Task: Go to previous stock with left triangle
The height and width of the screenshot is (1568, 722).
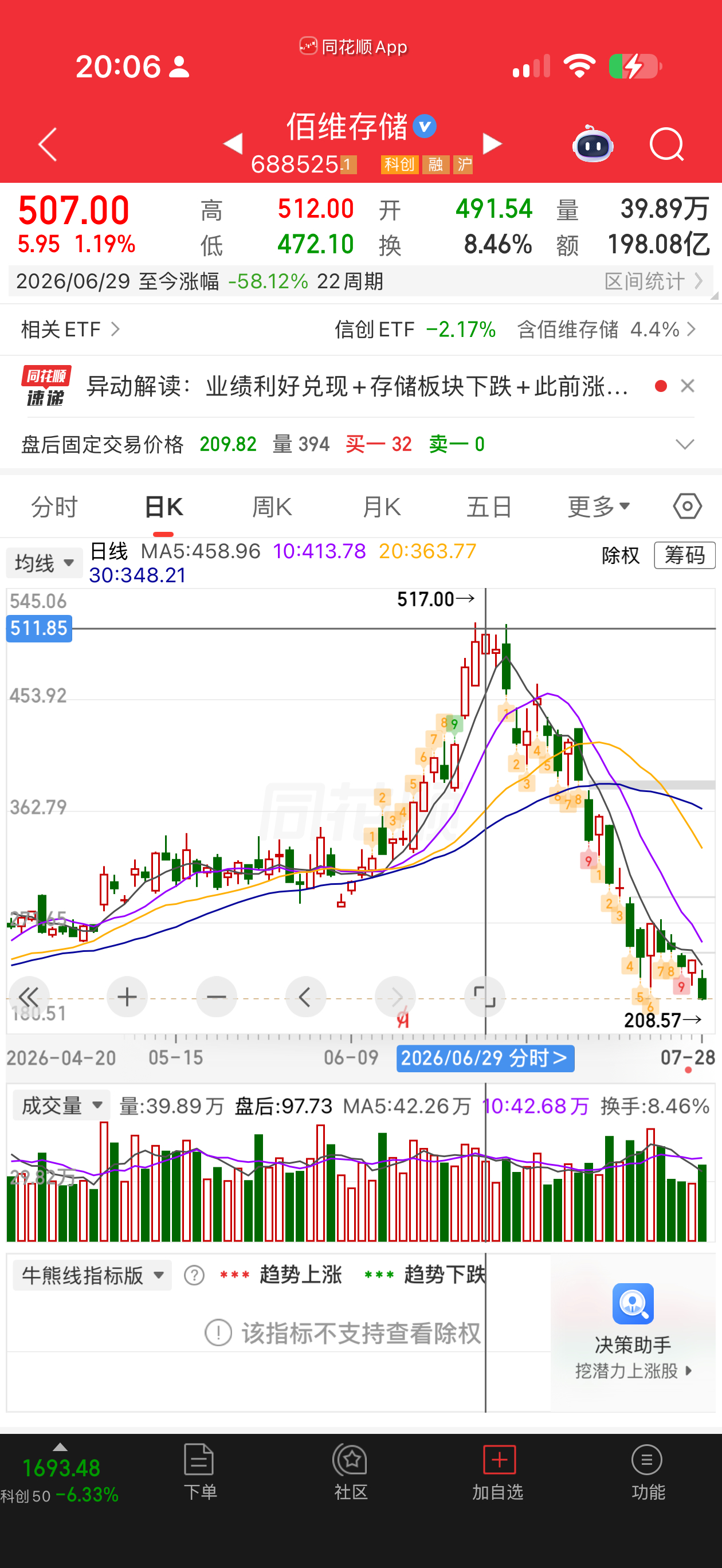Action: click(233, 144)
